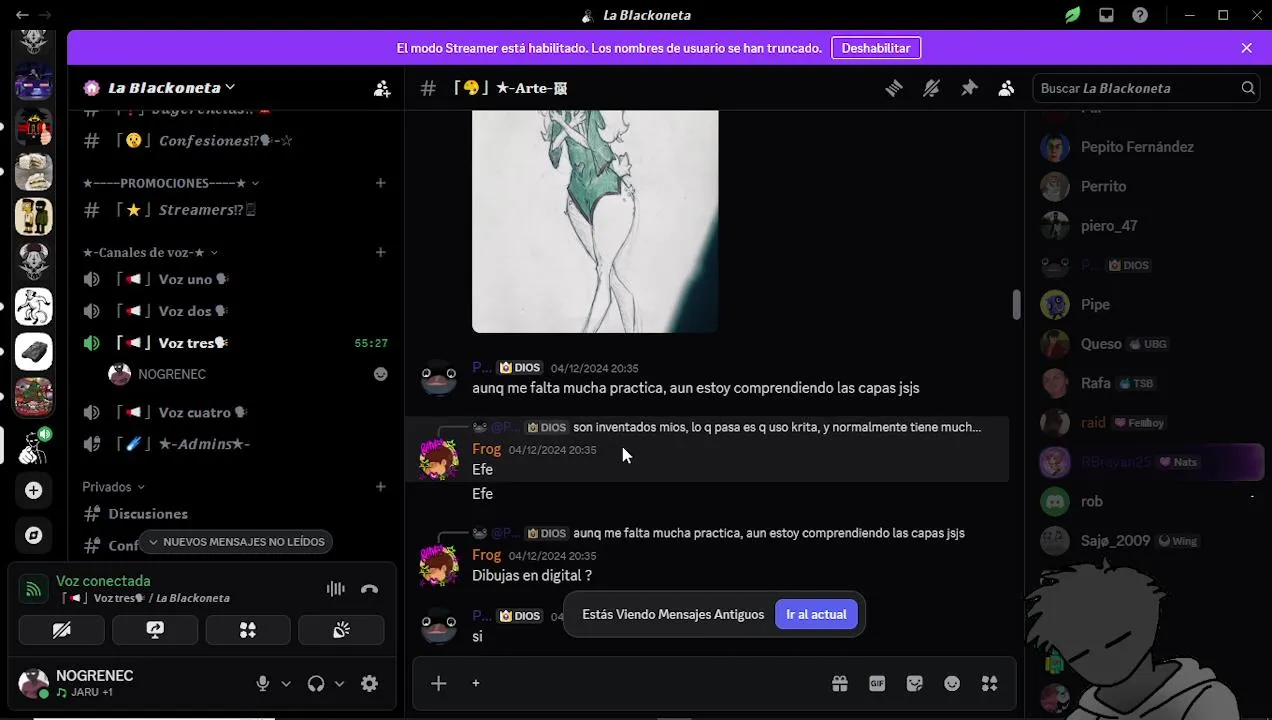1272x720 pixels.
Task: Toggle noise suppression waveform icon
Action: point(336,589)
